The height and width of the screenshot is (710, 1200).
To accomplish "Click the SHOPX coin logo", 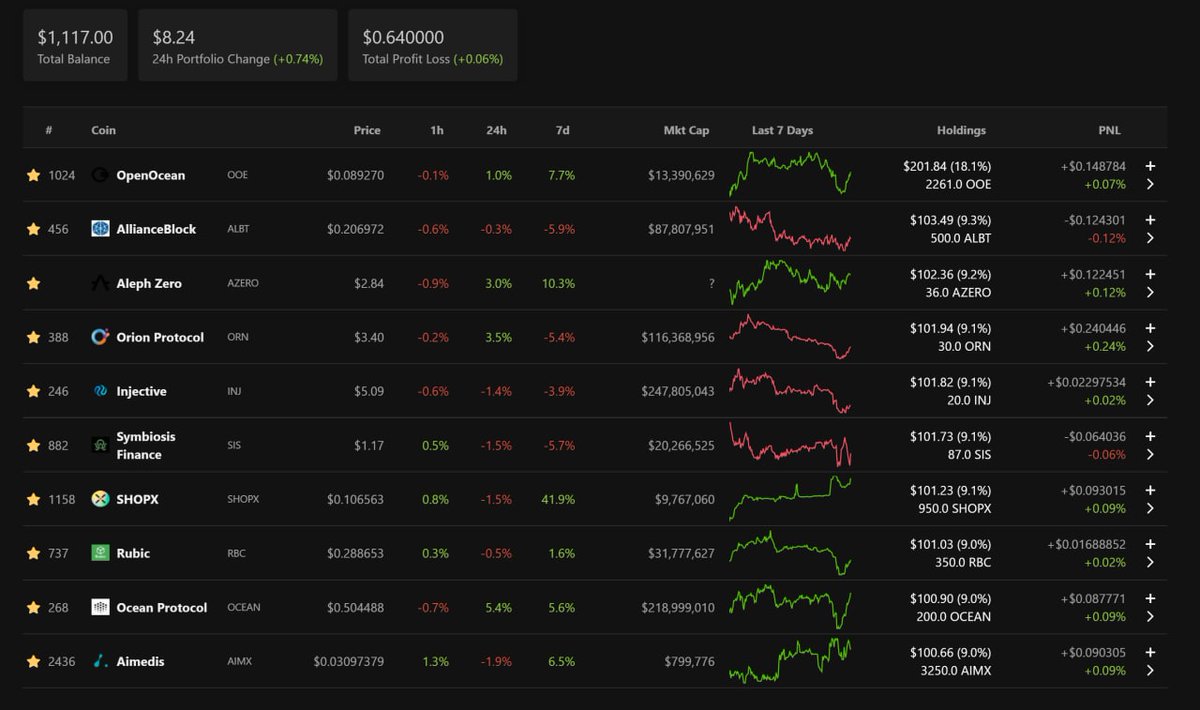I will point(100,499).
